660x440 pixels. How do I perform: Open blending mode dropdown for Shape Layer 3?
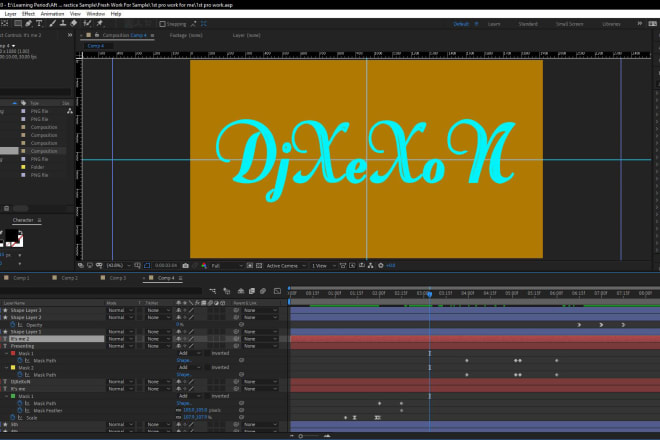(x=120, y=310)
